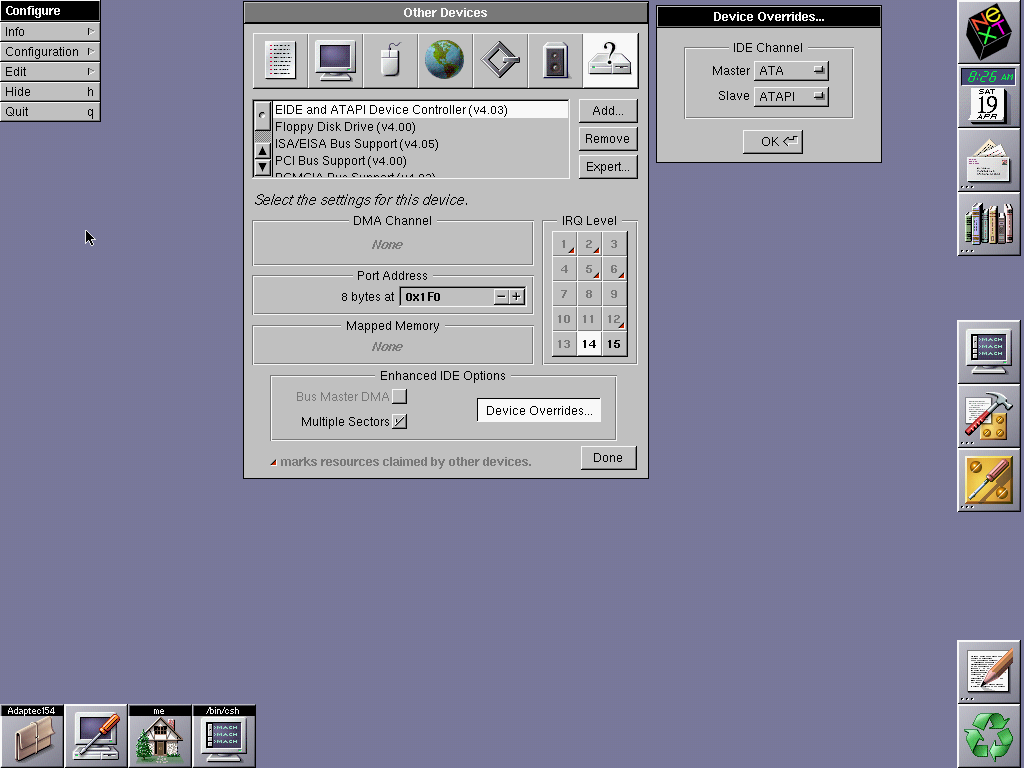Open the Recycler icon in dock
Viewport: 1024px width, 768px height.
coord(988,736)
